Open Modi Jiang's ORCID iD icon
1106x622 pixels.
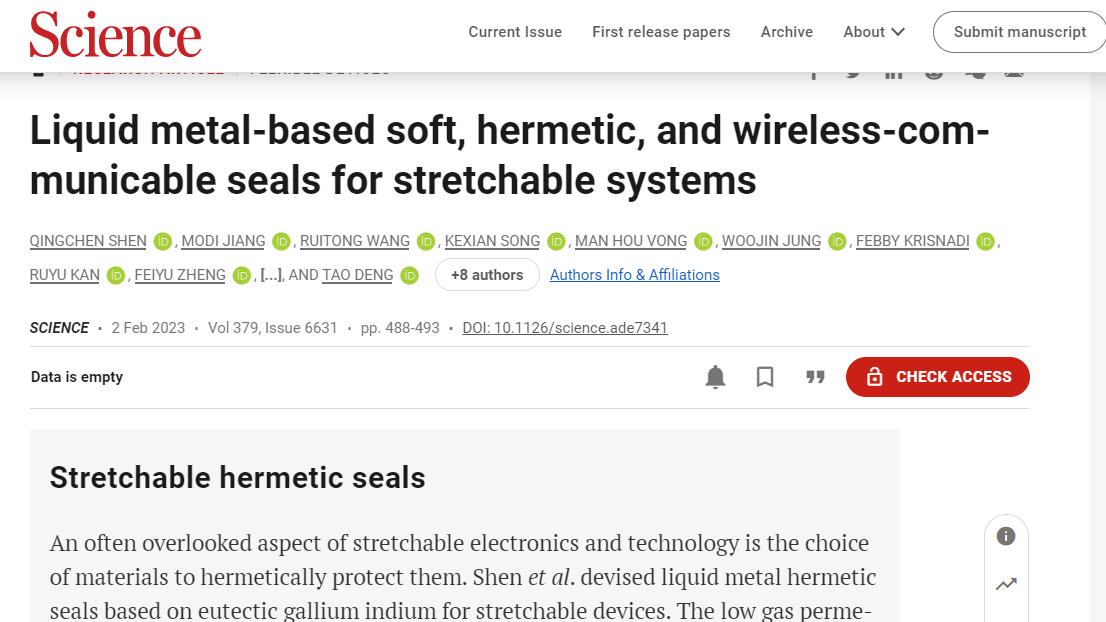[282, 241]
